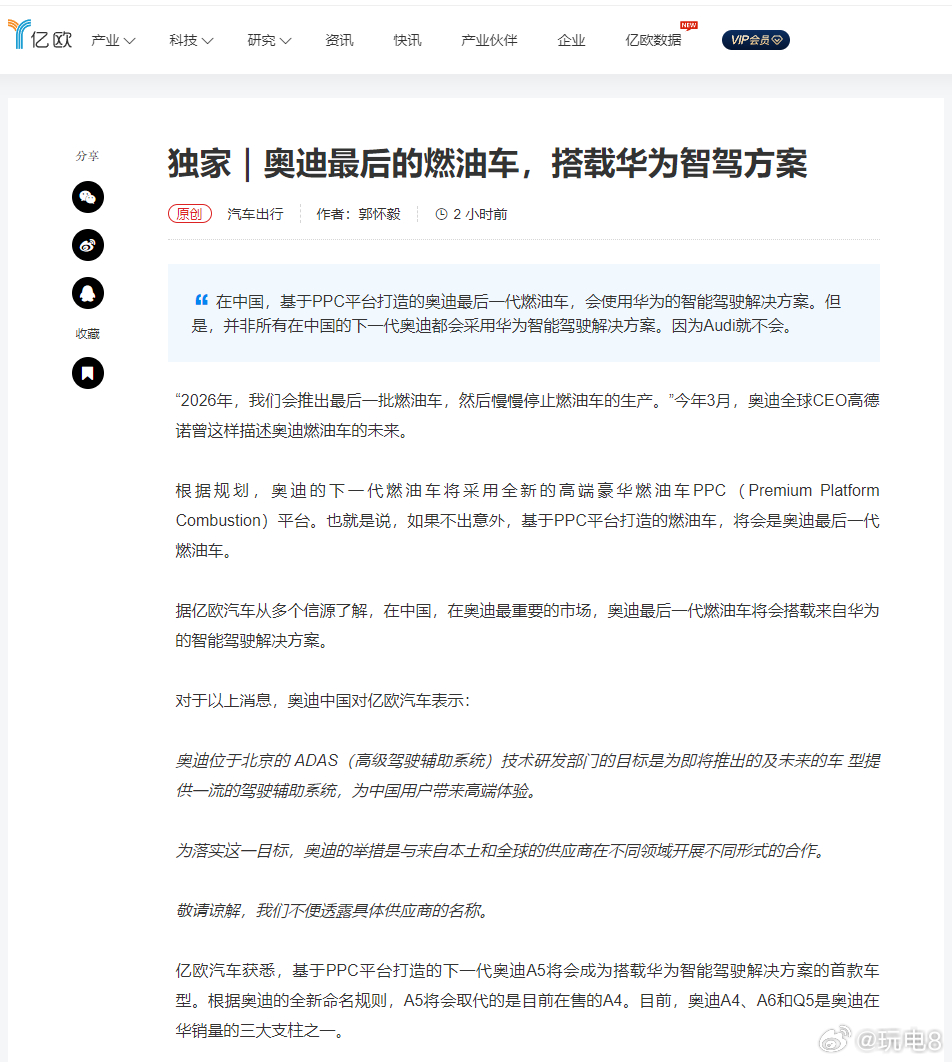Click italic line 为落实这一目标

pyautogui.click(x=502, y=851)
